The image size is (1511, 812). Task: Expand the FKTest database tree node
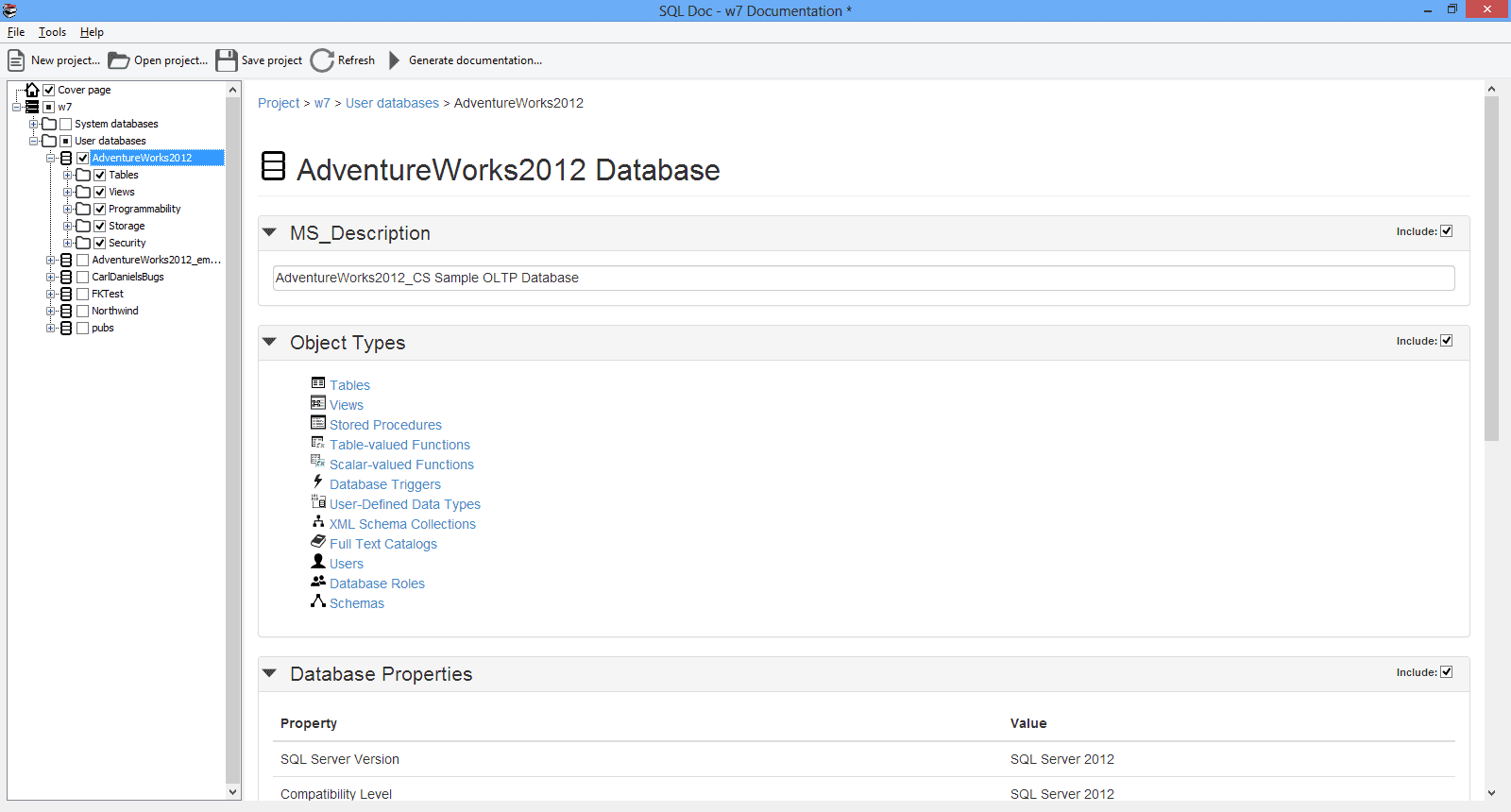click(50, 294)
